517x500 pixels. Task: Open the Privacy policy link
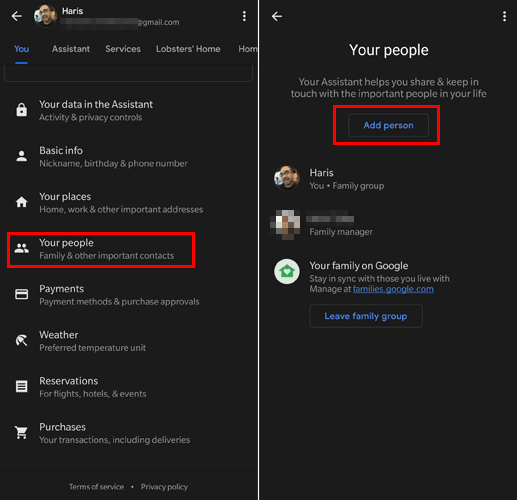[x=164, y=487]
